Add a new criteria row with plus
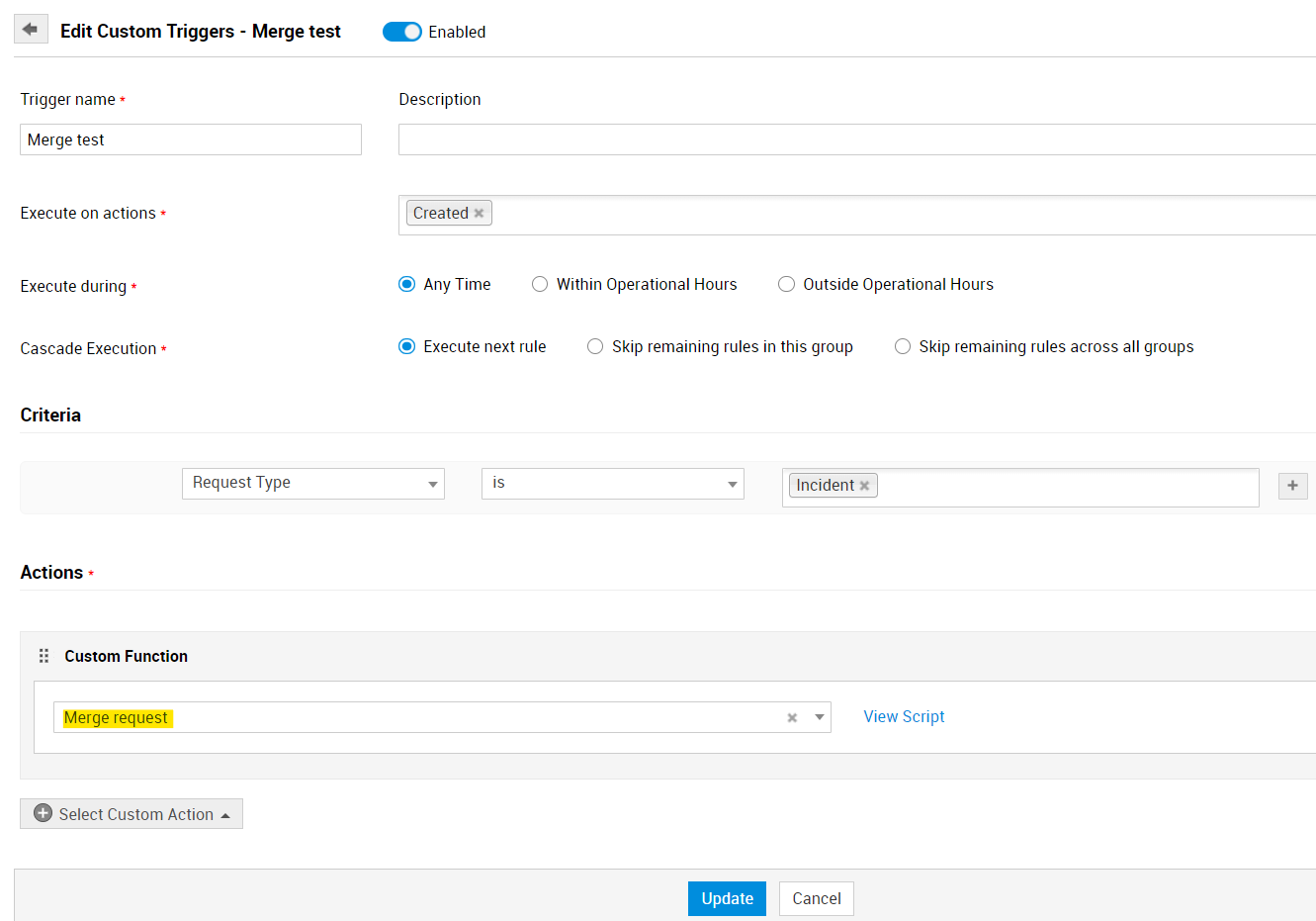This screenshot has width=1316, height=921. tap(1292, 486)
